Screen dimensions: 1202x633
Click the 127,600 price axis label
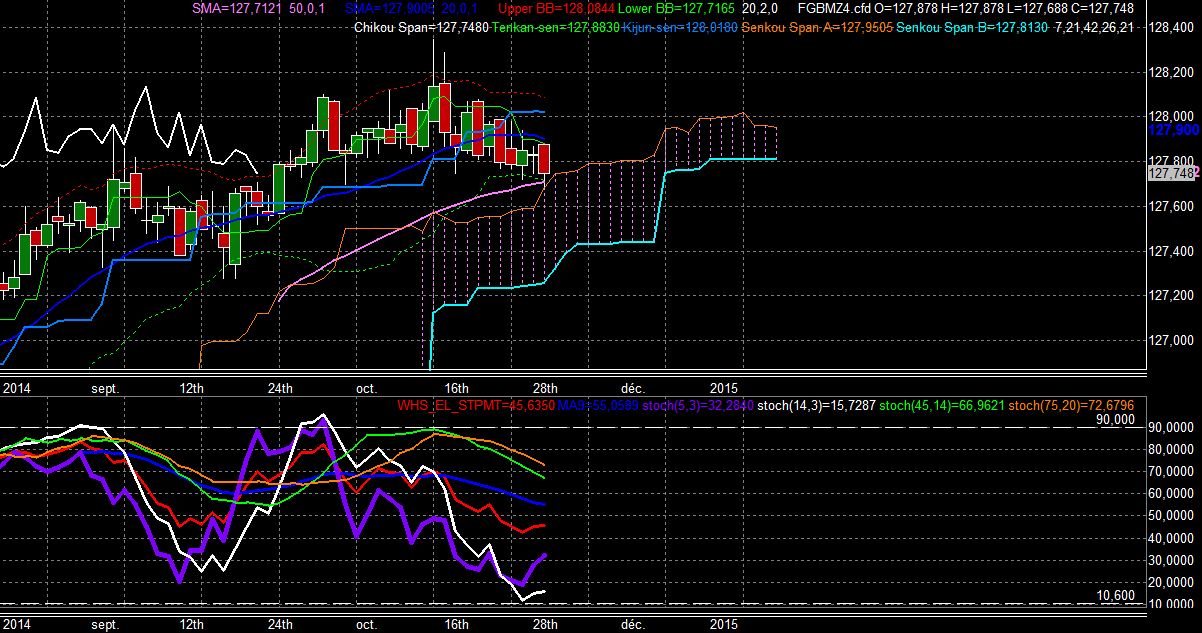click(x=1172, y=206)
